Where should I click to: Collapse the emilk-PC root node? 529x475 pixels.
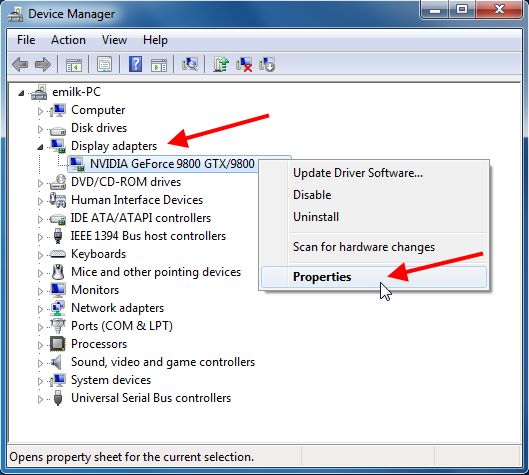[x=22, y=93]
